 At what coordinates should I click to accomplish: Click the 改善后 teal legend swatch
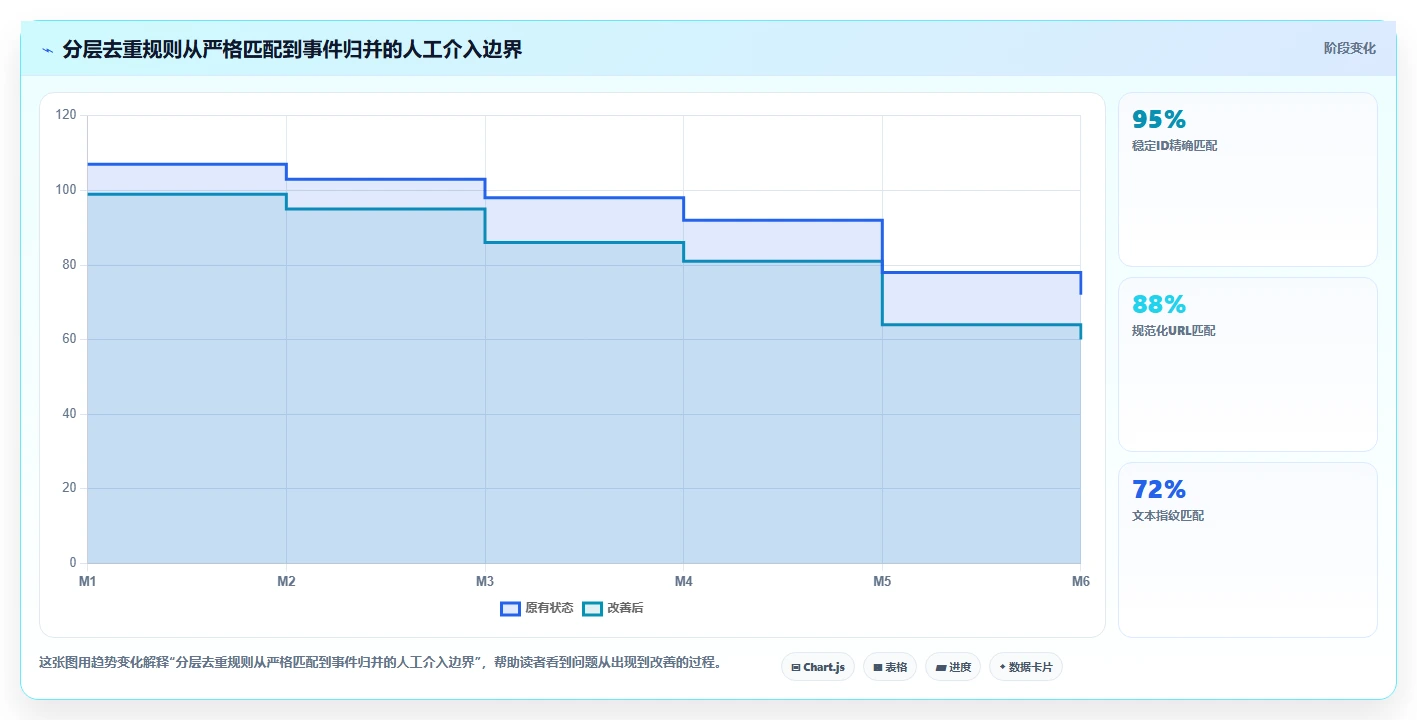[x=592, y=608]
